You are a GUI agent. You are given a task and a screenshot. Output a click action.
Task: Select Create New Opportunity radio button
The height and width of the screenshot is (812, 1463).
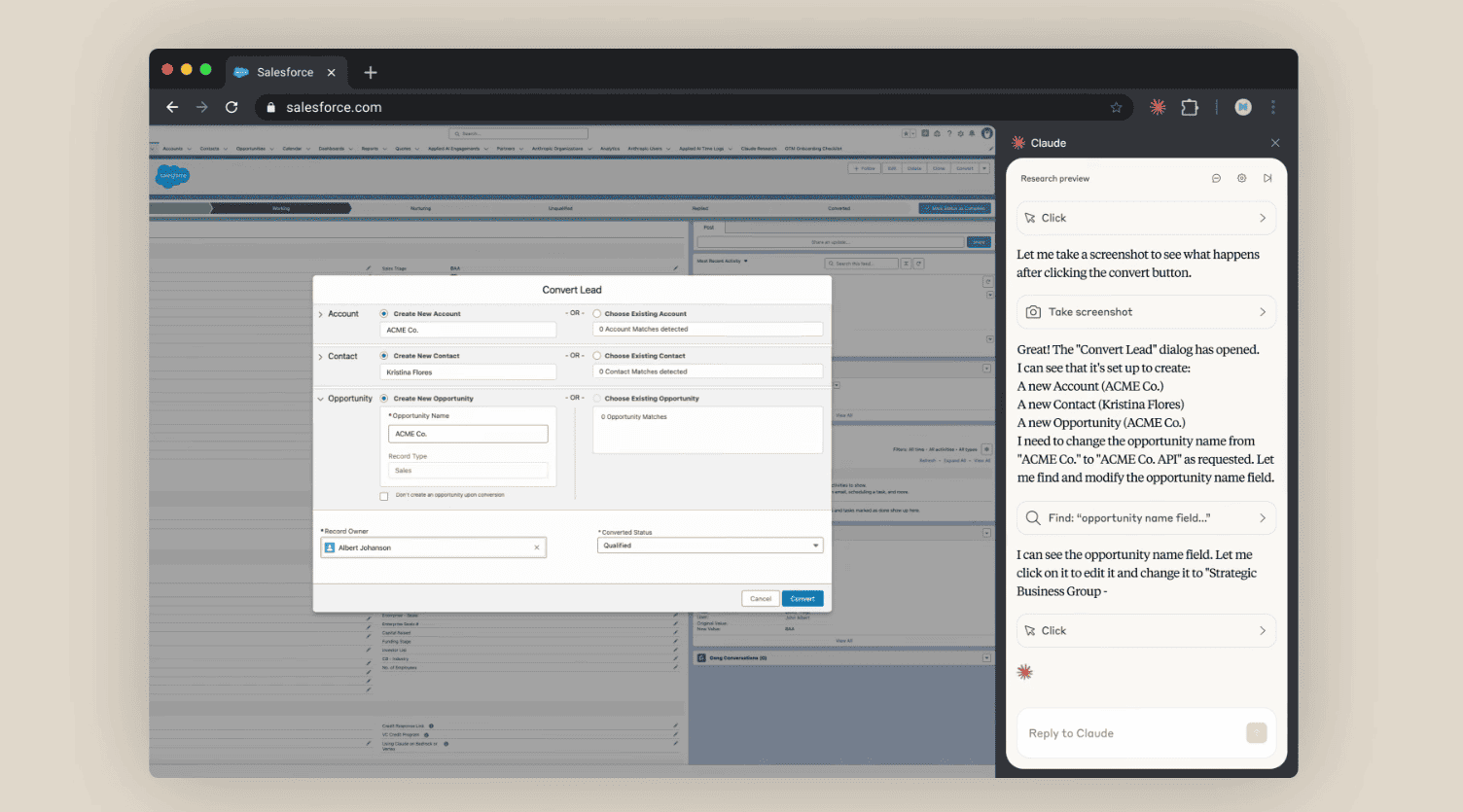(x=384, y=399)
